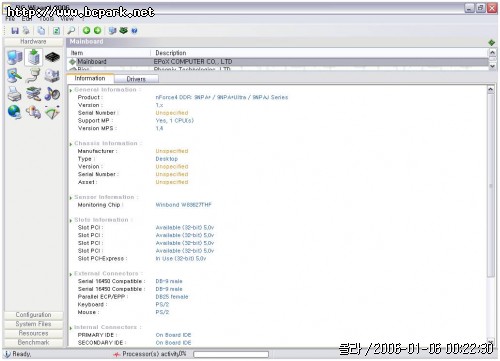Open the File menu
Viewport: 500px width, 361px height.
point(10,19)
